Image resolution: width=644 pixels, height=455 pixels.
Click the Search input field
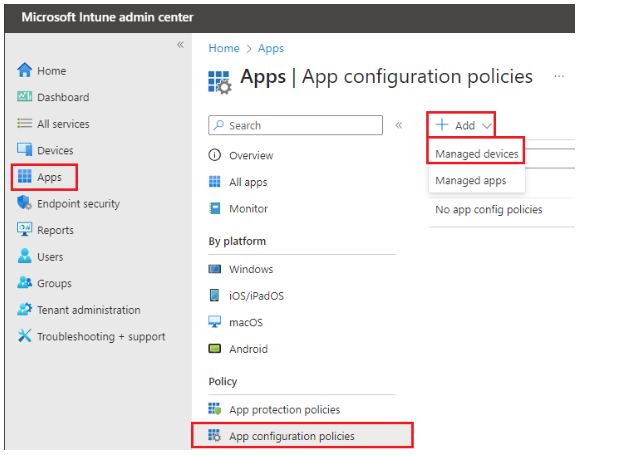[295, 125]
